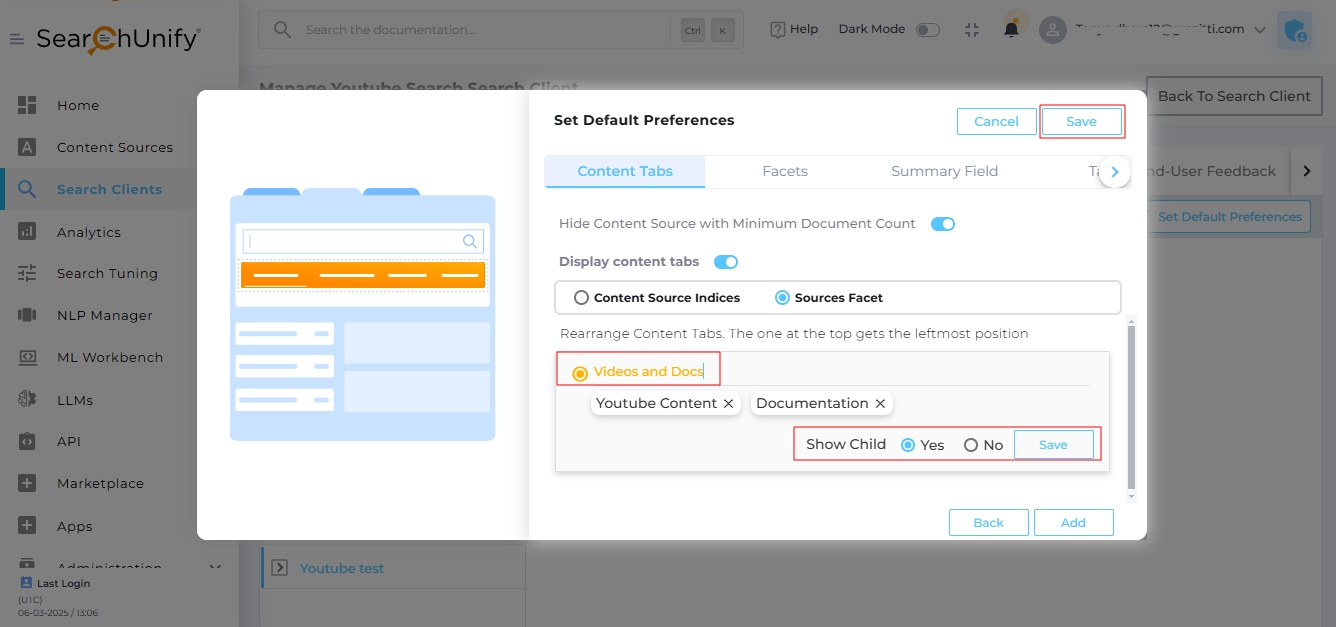
Task: Click the shield icon at top right
Action: tap(1295, 30)
